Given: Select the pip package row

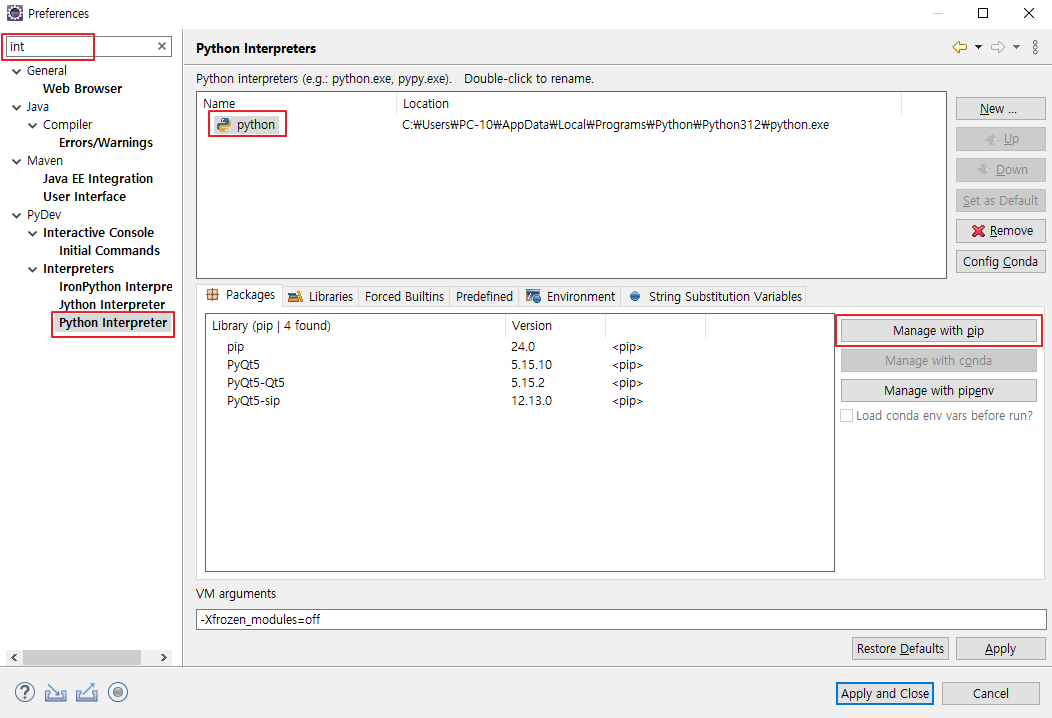Looking at the screenshot, I should coord(519,347).
